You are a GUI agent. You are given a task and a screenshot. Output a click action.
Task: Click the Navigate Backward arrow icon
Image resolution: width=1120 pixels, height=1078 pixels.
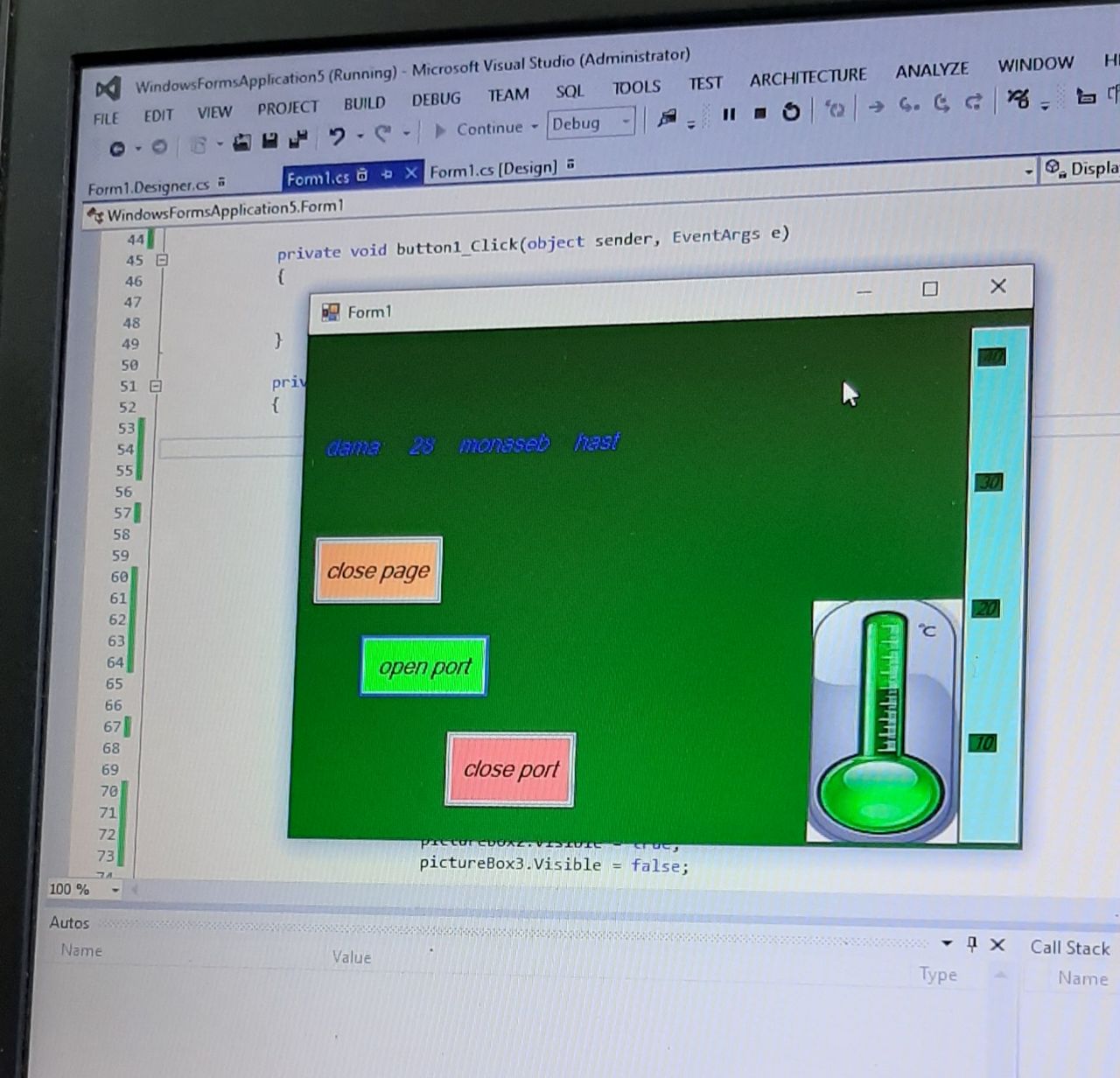point(117,149)
